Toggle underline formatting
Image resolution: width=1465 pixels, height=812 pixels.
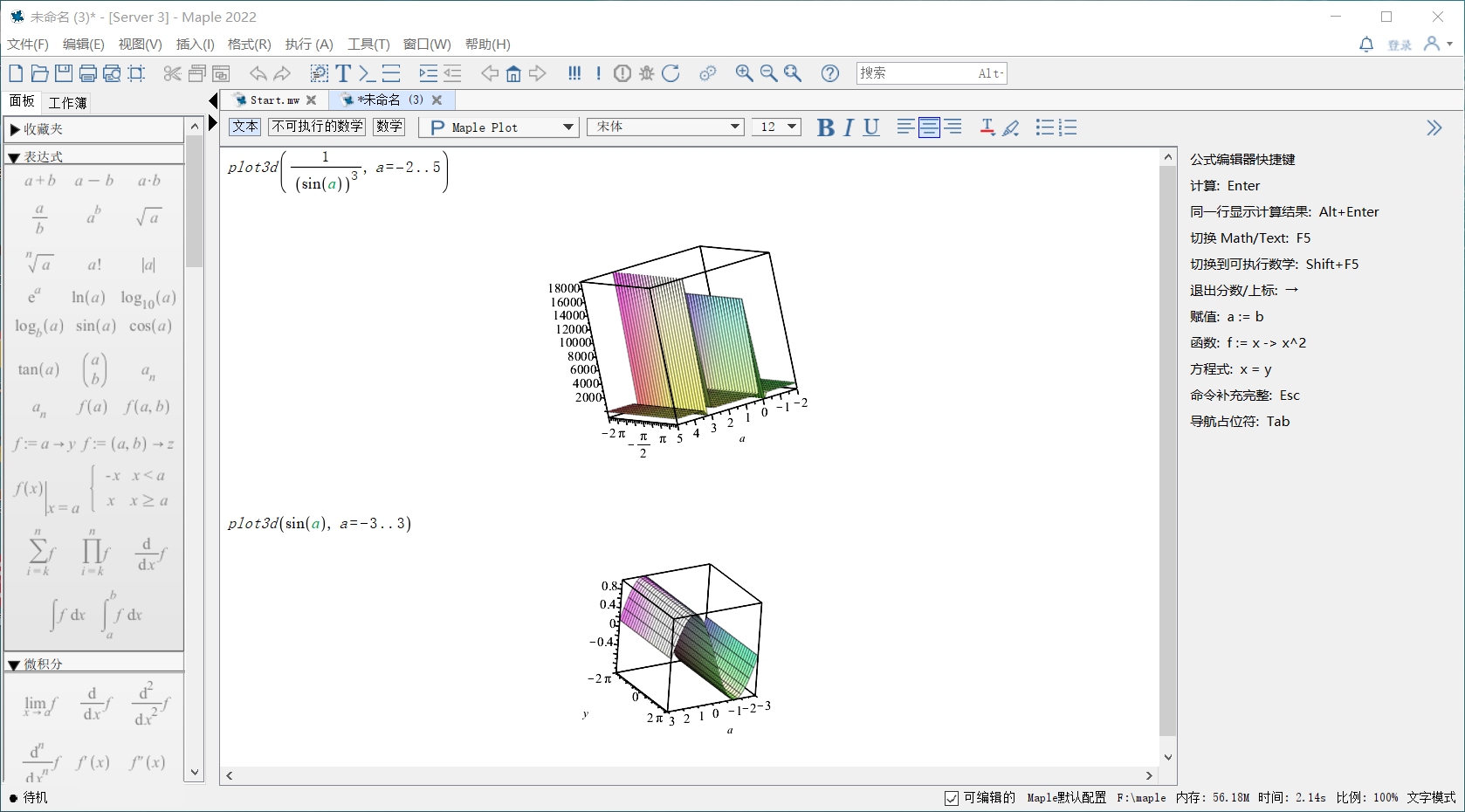click(871, 127)
